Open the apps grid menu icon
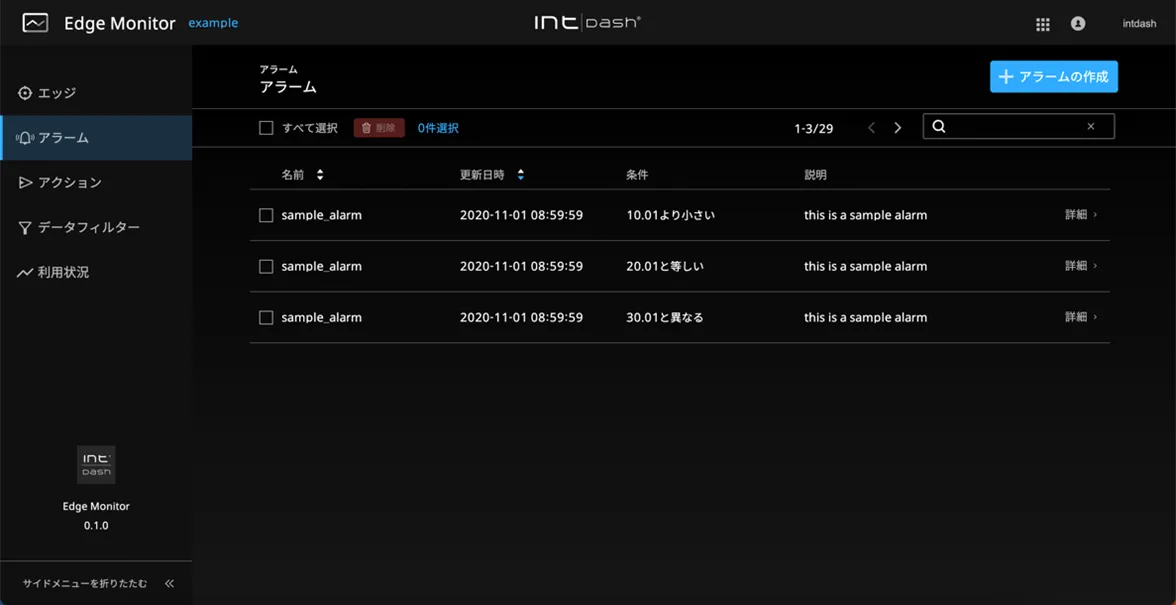The height and width of the screenshot is (605, 1176). pyautogui.click(x=1042, y=24)
